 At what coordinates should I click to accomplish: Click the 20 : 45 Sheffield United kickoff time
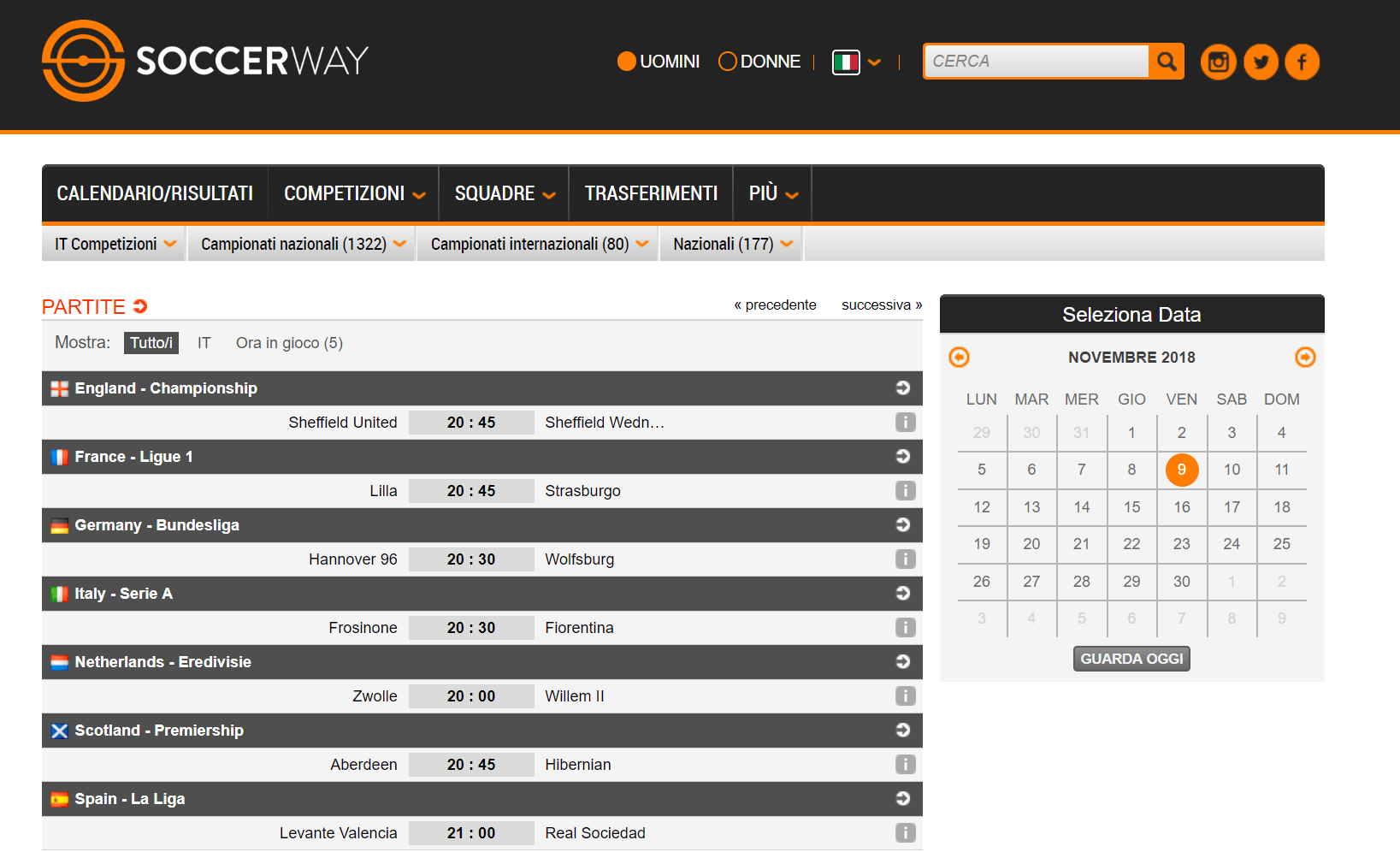471,422
